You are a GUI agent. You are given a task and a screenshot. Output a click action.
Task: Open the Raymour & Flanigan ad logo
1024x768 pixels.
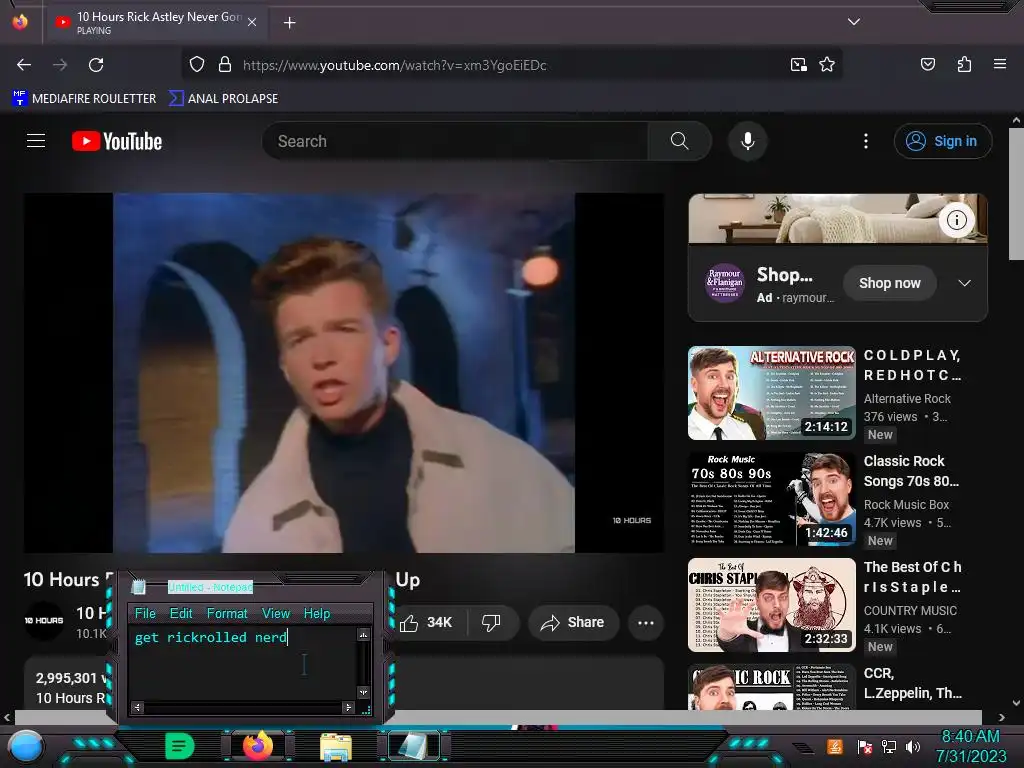pyautogui.click(x=724, y=283)
